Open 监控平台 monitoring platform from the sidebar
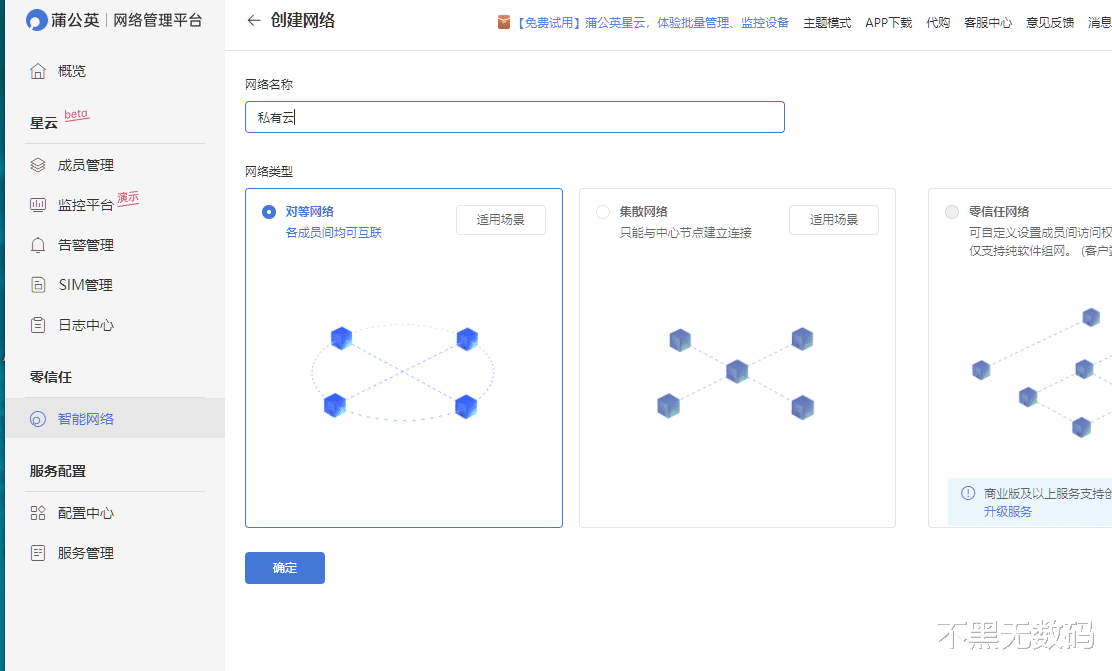This screenshot has height=671, width=1112. [x=38, y=205]
